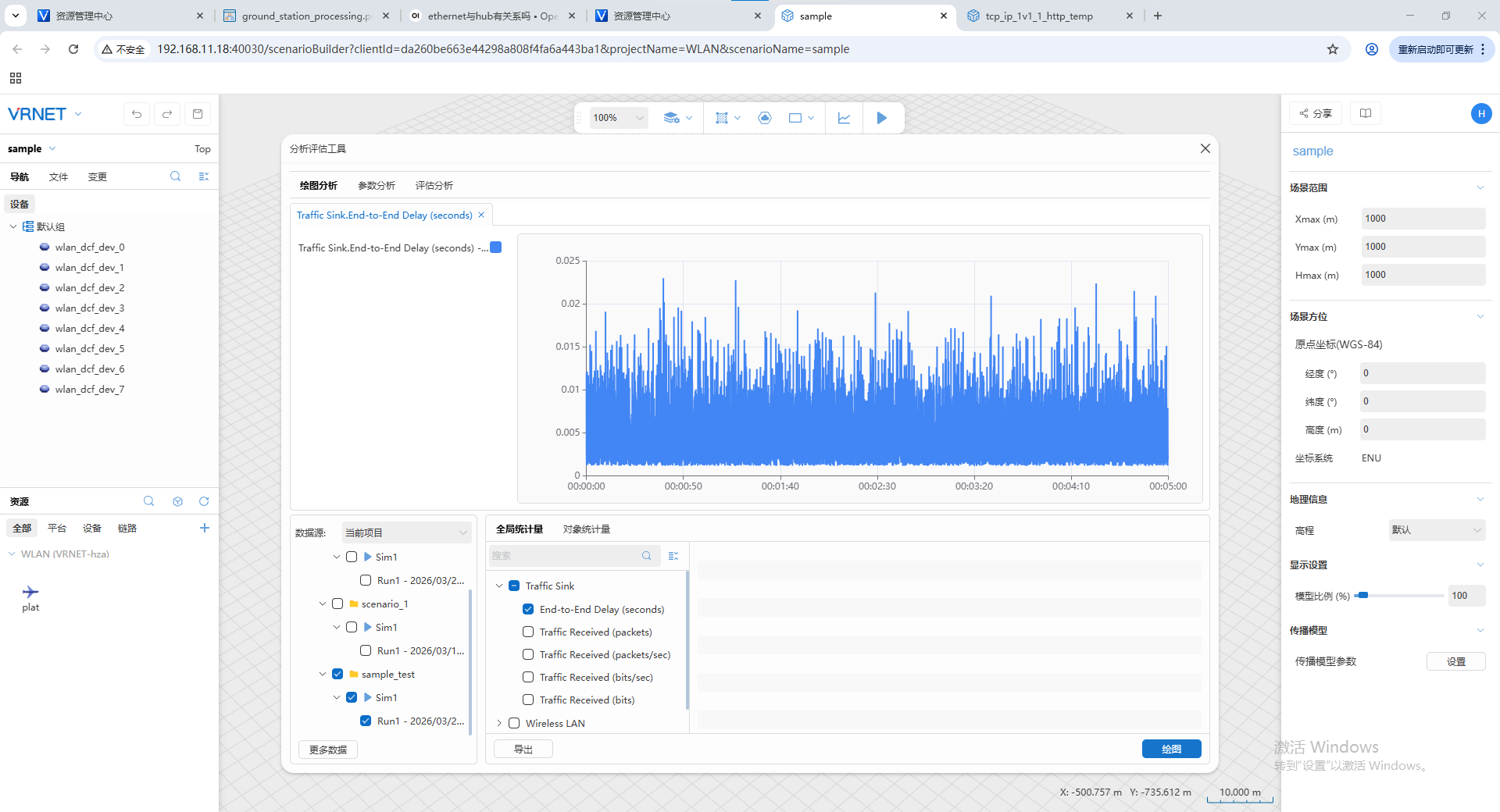Switch to the 参数分析 tab
1500x812 pixels.
point(376,185)
